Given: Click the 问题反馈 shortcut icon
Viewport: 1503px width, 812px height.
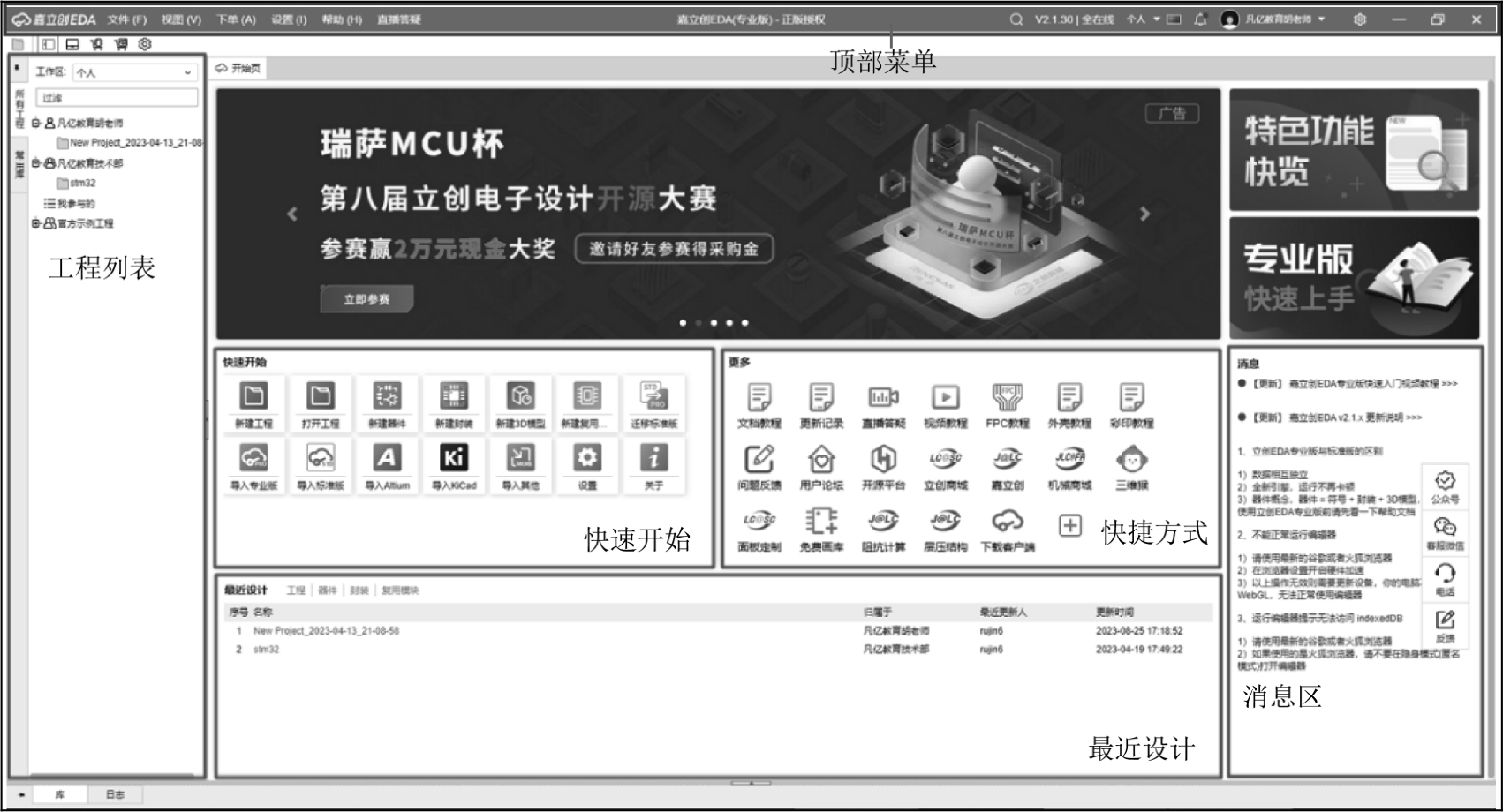Looking at the screenshot, I should coord(759,459).
